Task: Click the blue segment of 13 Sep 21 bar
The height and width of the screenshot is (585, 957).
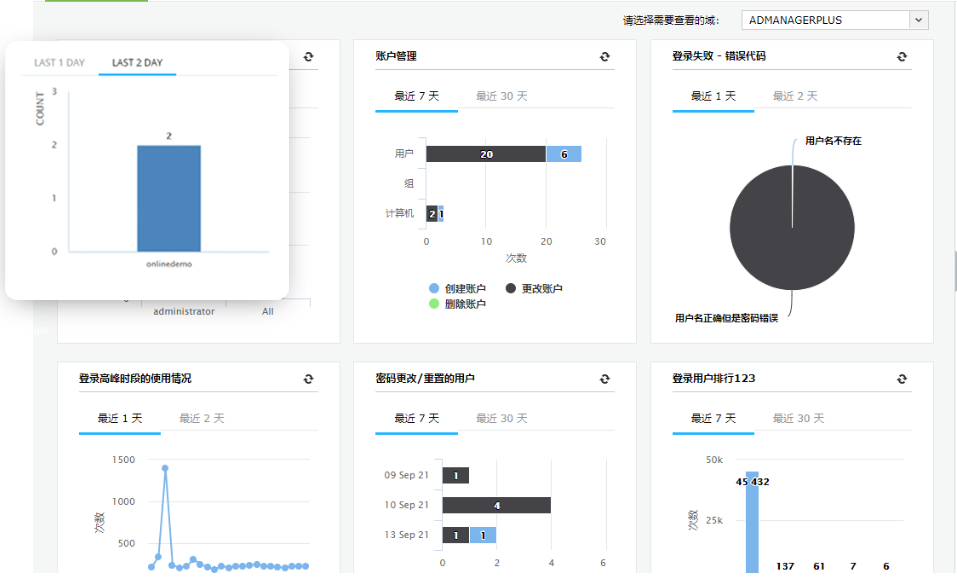Action: [x=483, y=535]
